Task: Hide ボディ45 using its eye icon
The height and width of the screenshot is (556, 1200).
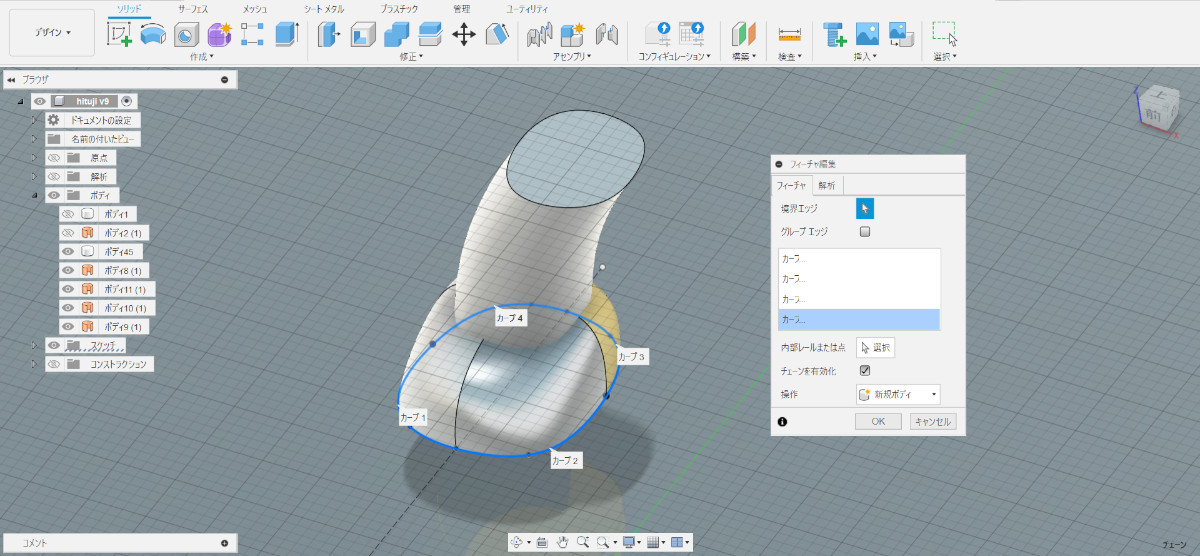Action: pyautogui.click(x=68, y=251)
